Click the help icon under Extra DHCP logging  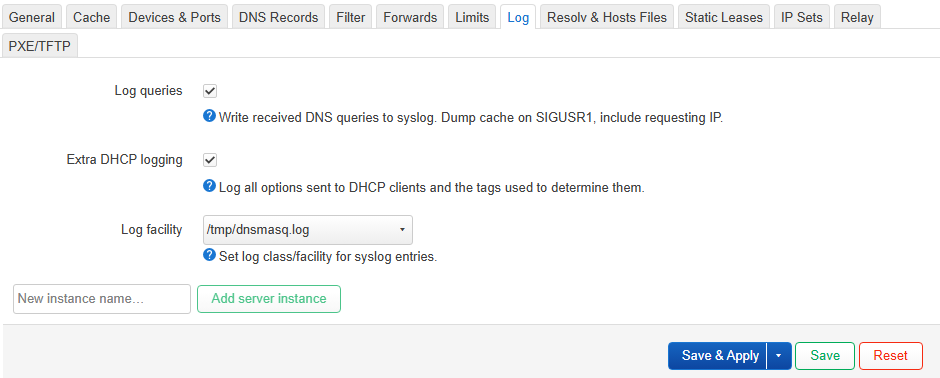point(209,186)
